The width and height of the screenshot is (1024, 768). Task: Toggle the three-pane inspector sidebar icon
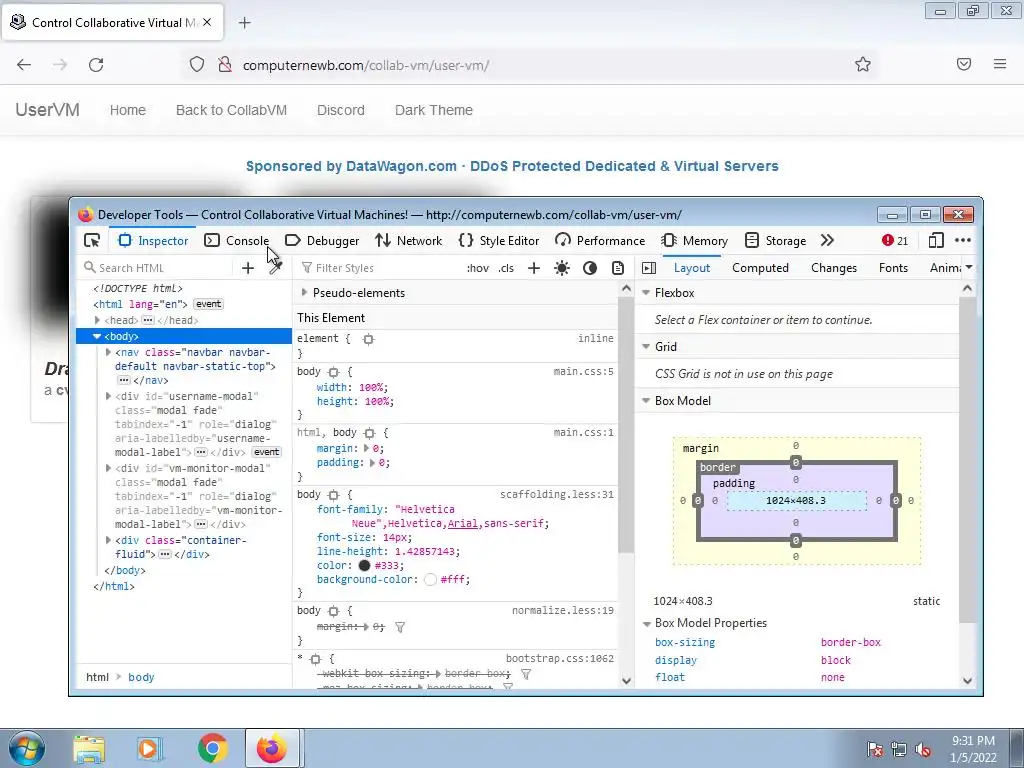point(648,268)
